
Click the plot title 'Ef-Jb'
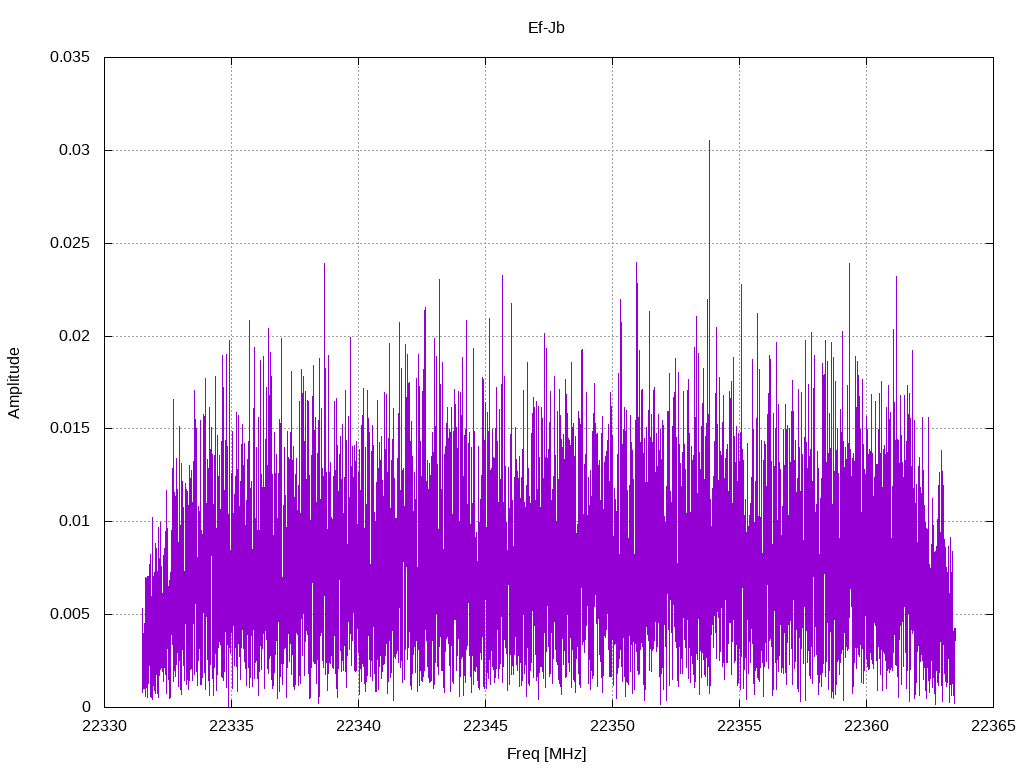[546, 28]
